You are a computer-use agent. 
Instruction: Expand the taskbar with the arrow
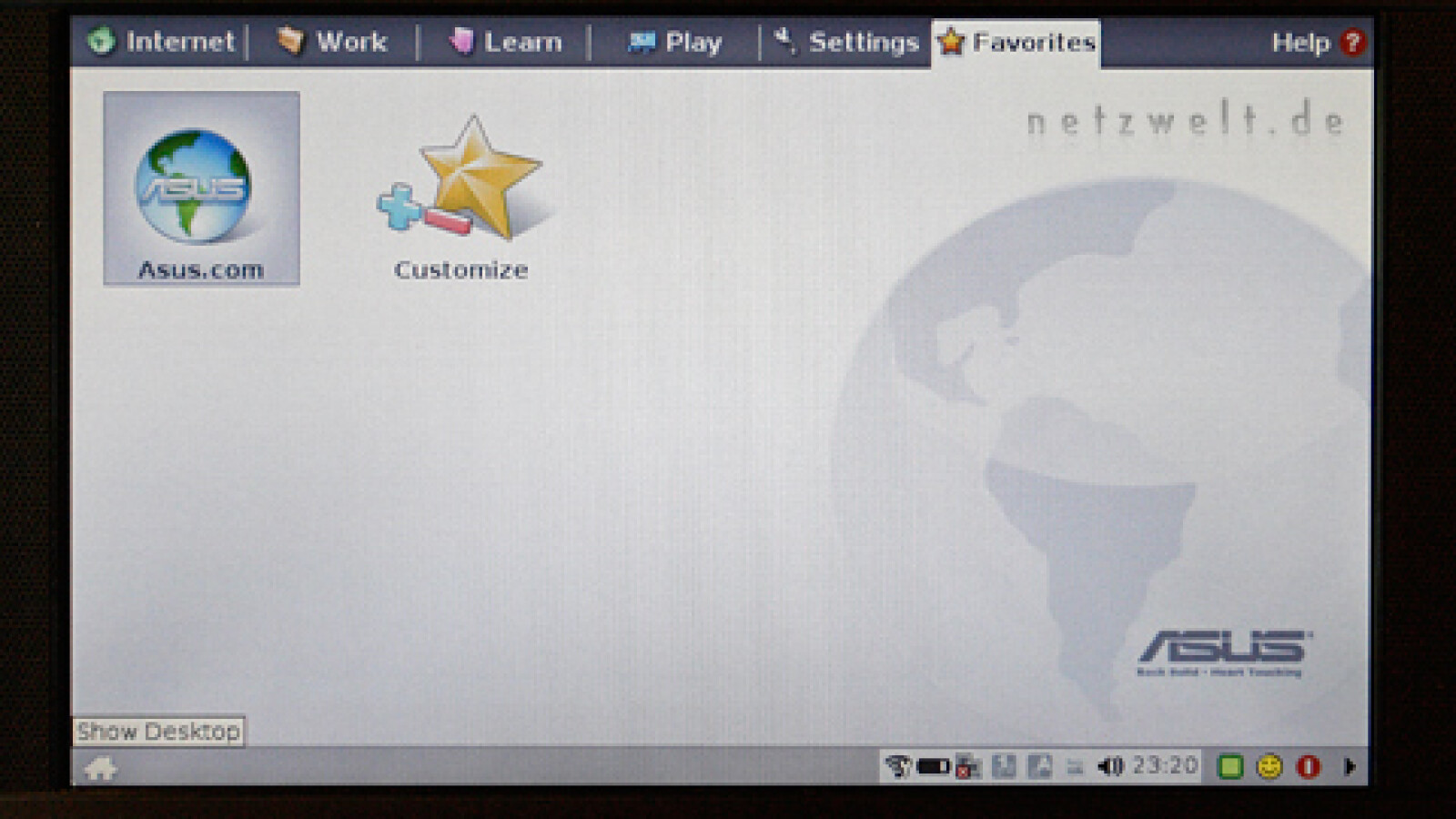pyautogui.click(x=1350, y=767)
